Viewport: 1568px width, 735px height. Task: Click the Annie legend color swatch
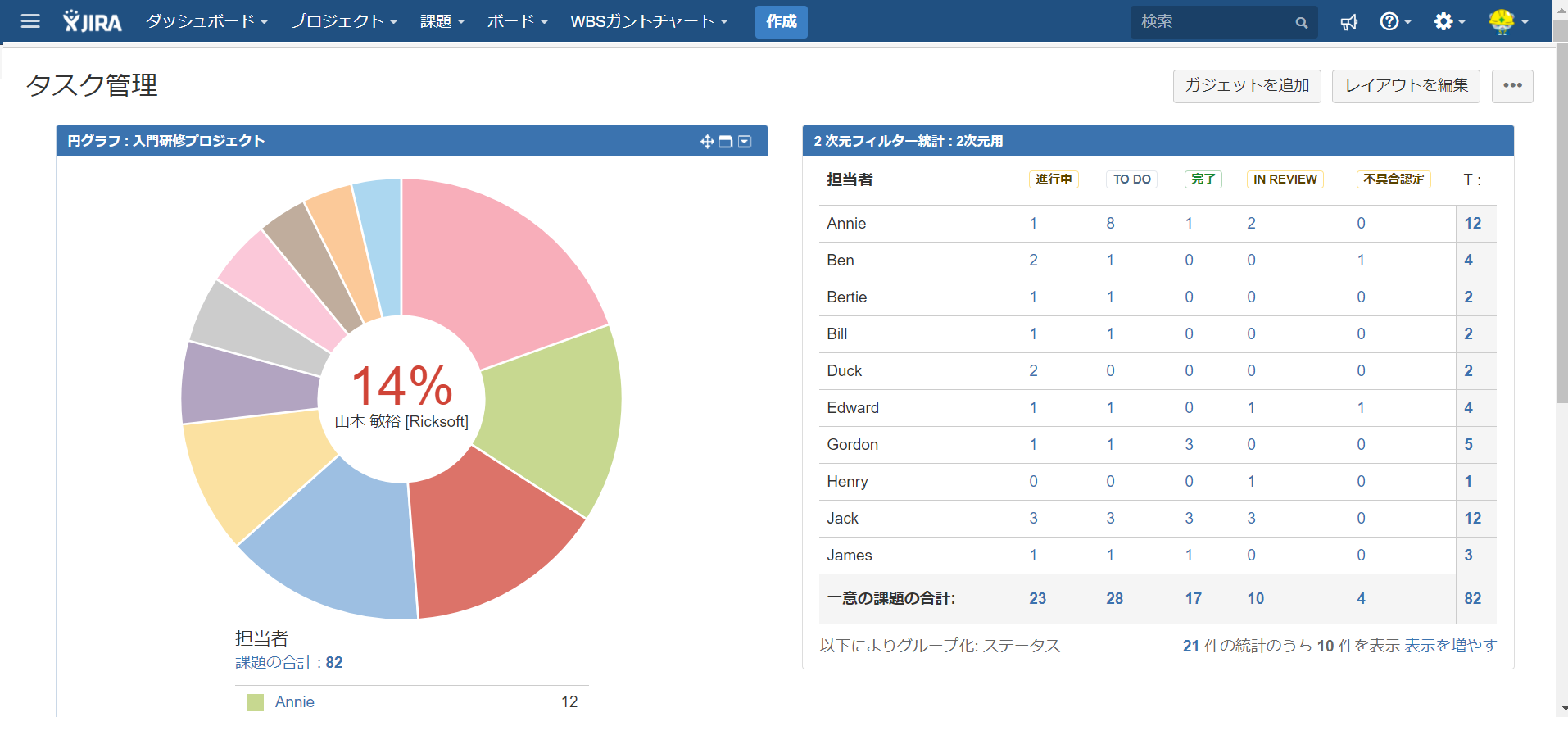point(256,702)
